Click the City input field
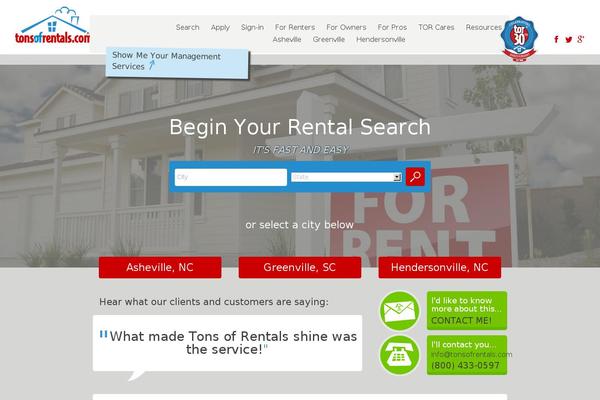This screenshot has width=600, height=400. [x=231, y=177]
